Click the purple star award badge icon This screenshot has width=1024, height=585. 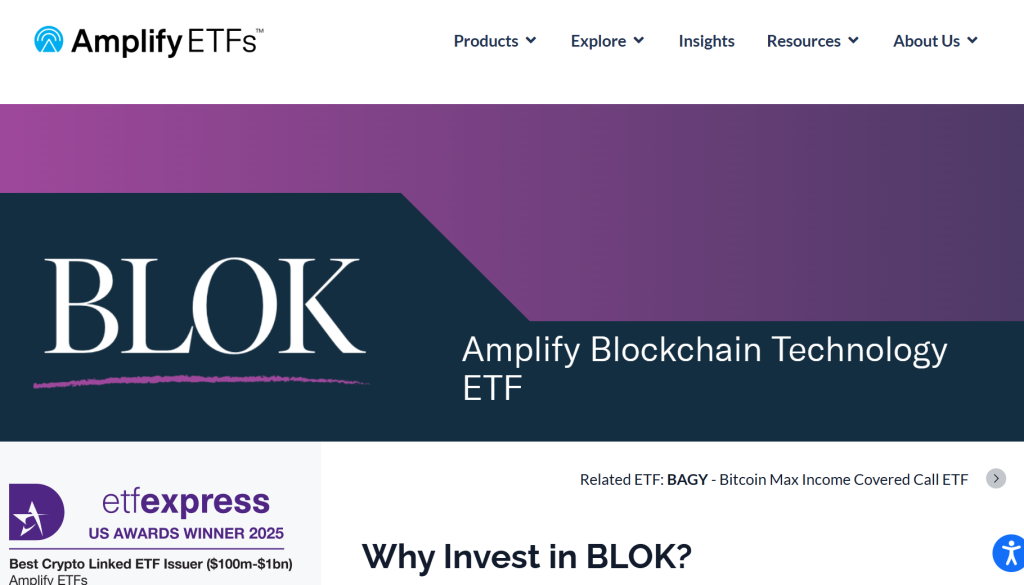tap(37, 512)
